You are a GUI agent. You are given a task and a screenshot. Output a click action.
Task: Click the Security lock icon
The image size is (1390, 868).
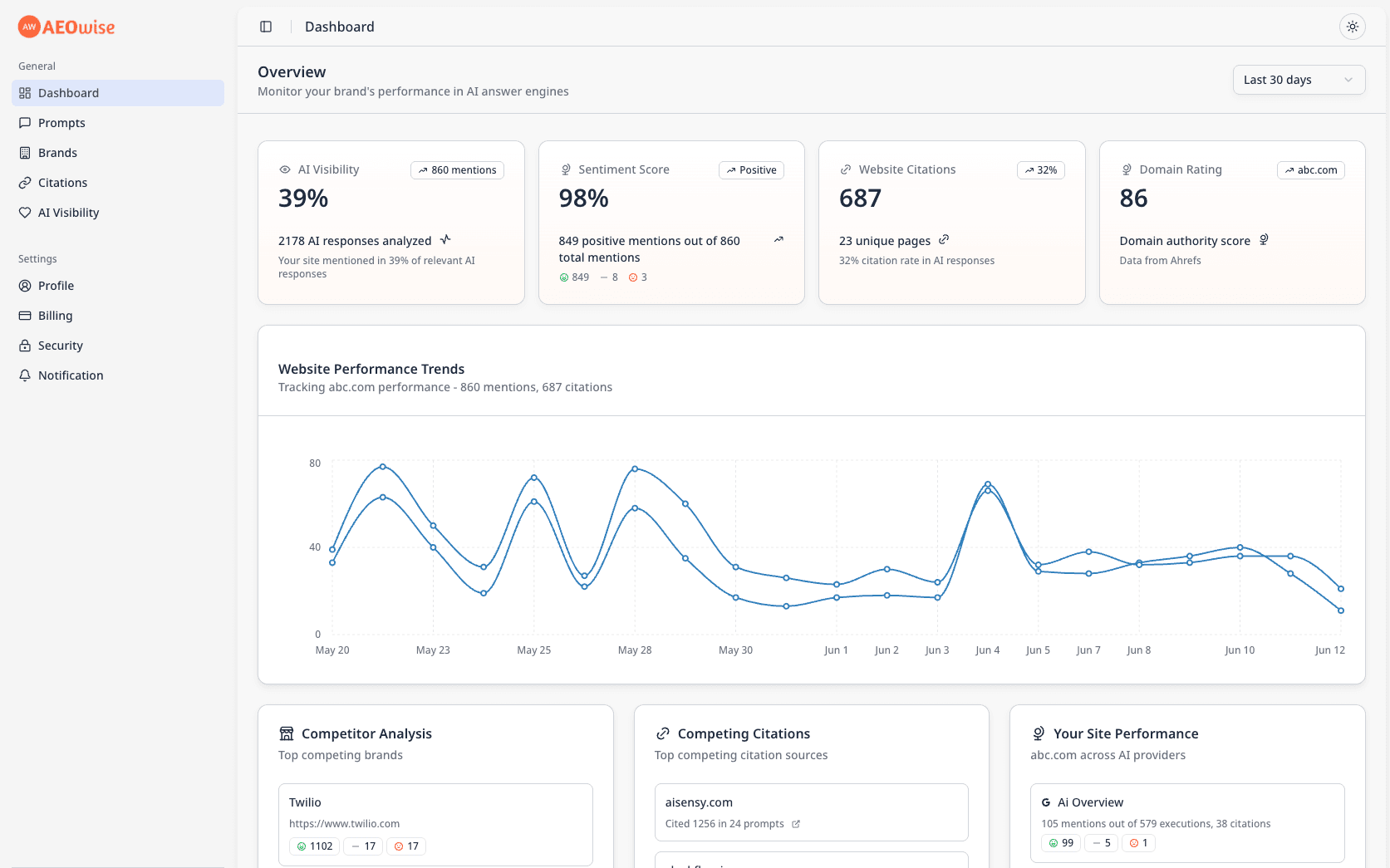point(25,346)
